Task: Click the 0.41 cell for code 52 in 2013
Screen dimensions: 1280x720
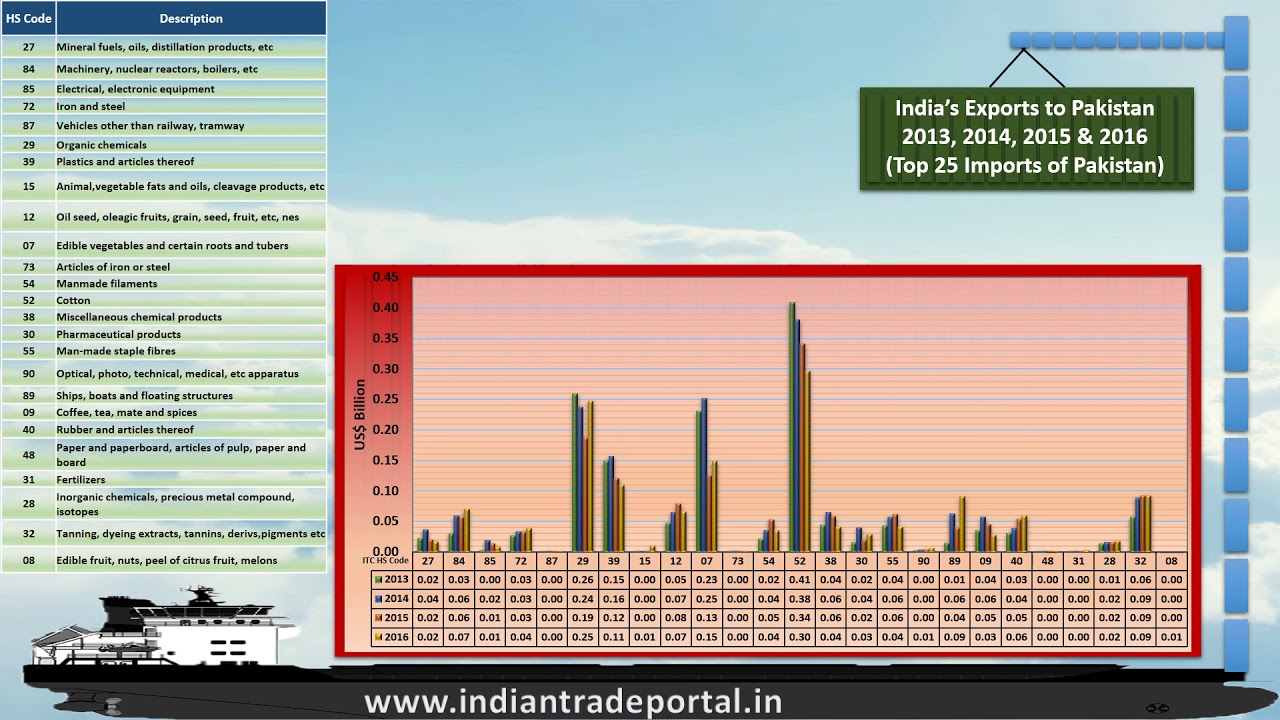Action: click(x=799, y=580)
